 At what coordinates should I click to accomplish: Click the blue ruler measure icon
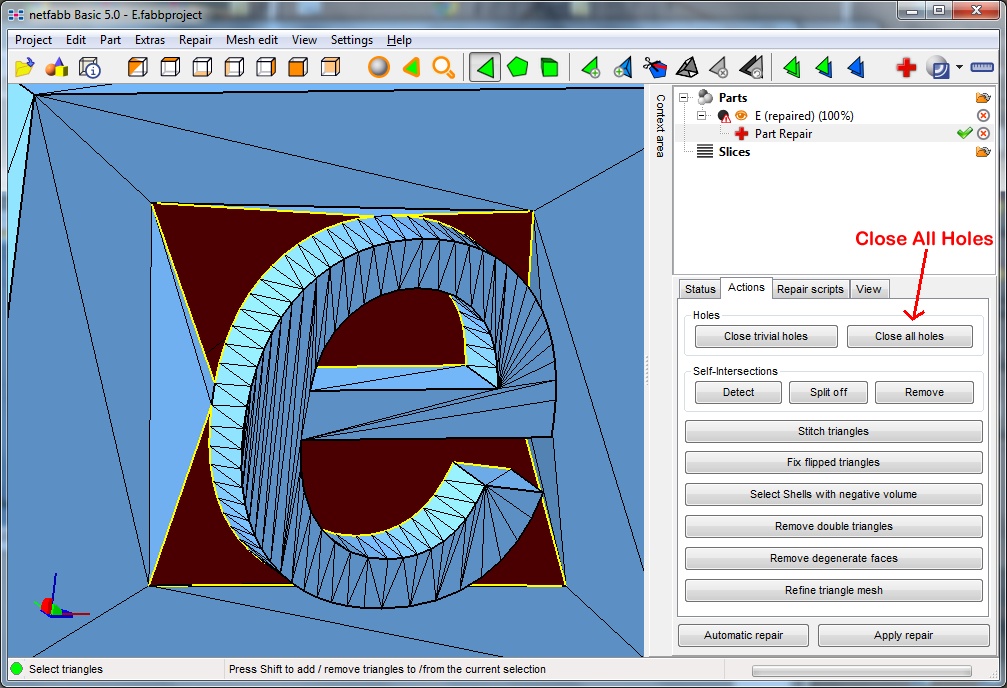pyautogui.click(x=981, y=67)
